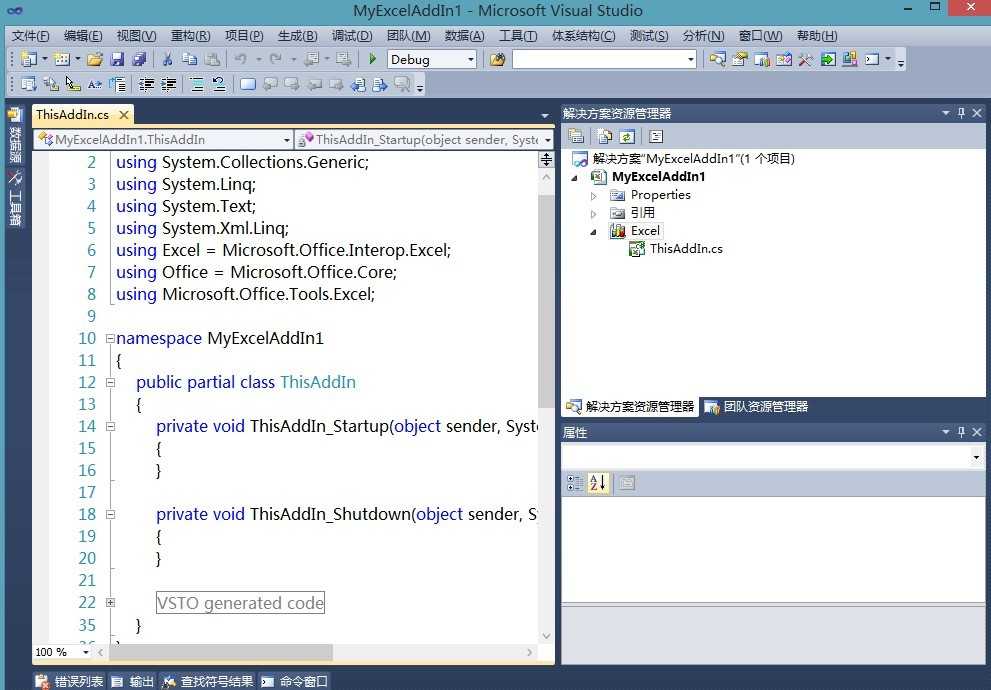991x690 pixels.
Task: Switch to the 团队资源管理器 tab
Action: [x=756, y=407]
